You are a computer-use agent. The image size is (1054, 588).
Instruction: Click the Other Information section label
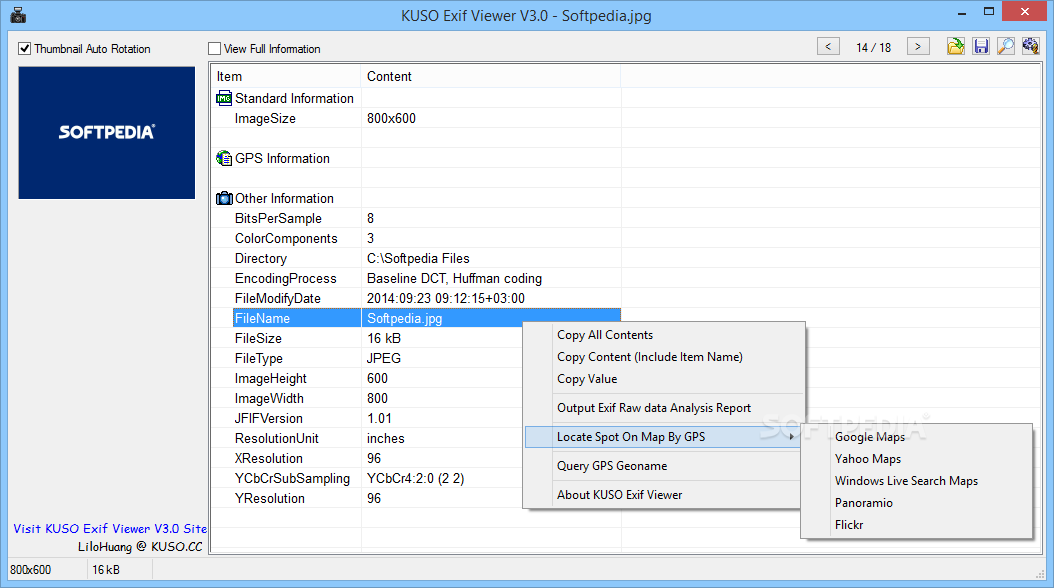[284, 198]
